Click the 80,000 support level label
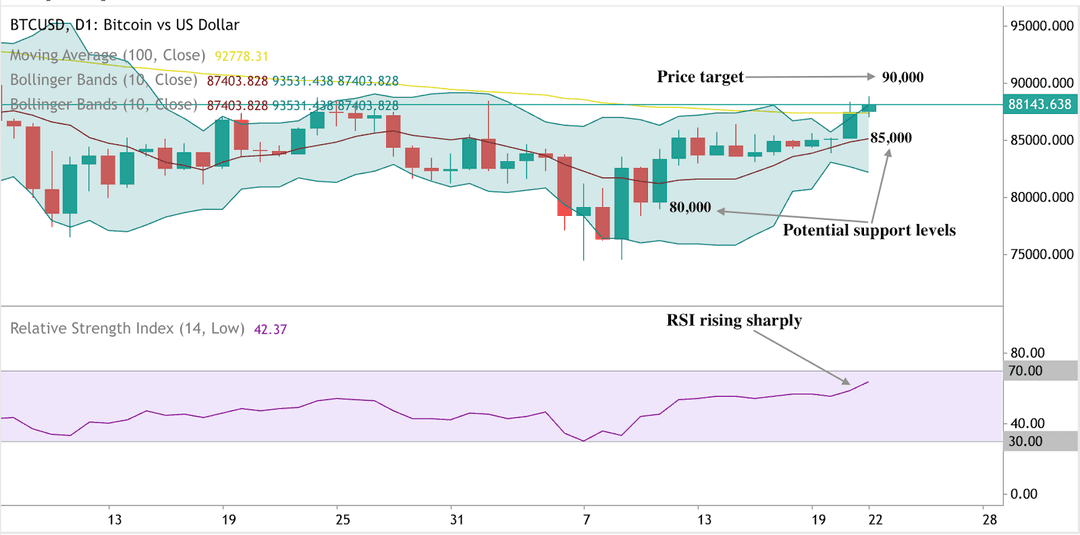The height and width of the screenshot is (535, 1080). 690,207
